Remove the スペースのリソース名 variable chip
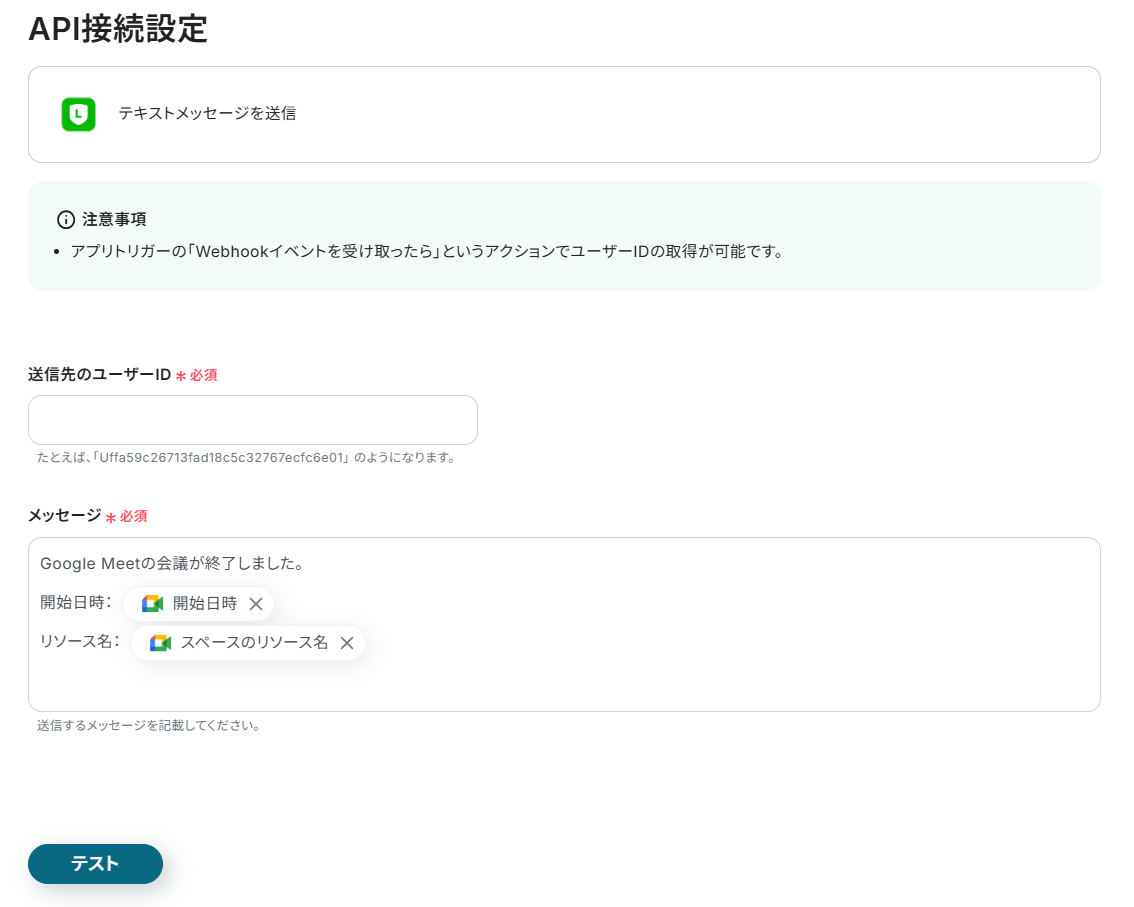The image size is (1134, 907). pos(346,643)
